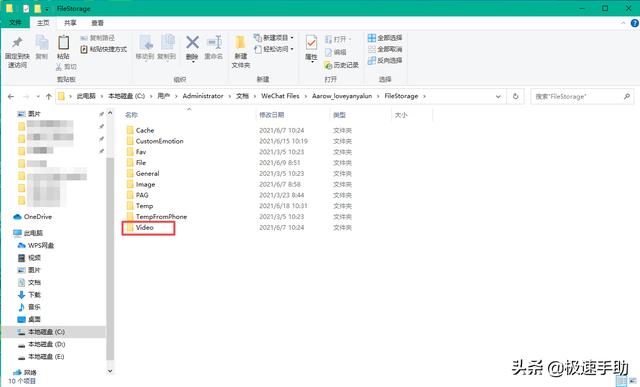The image size is (640, 387).
Task: Go up one folder level arrow
Action: coord(49,96)
